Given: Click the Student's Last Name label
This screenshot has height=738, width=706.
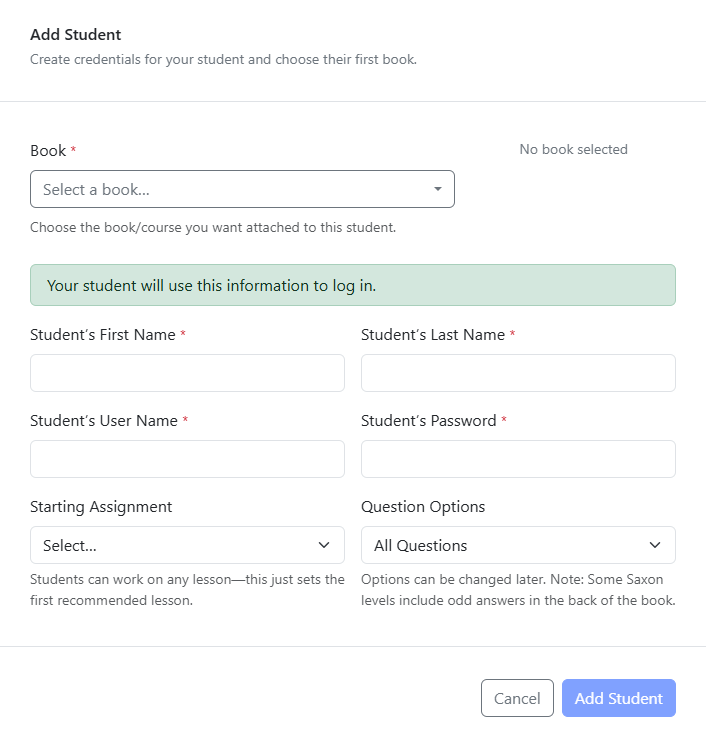Looking at the screenshot, I should 433,335.
